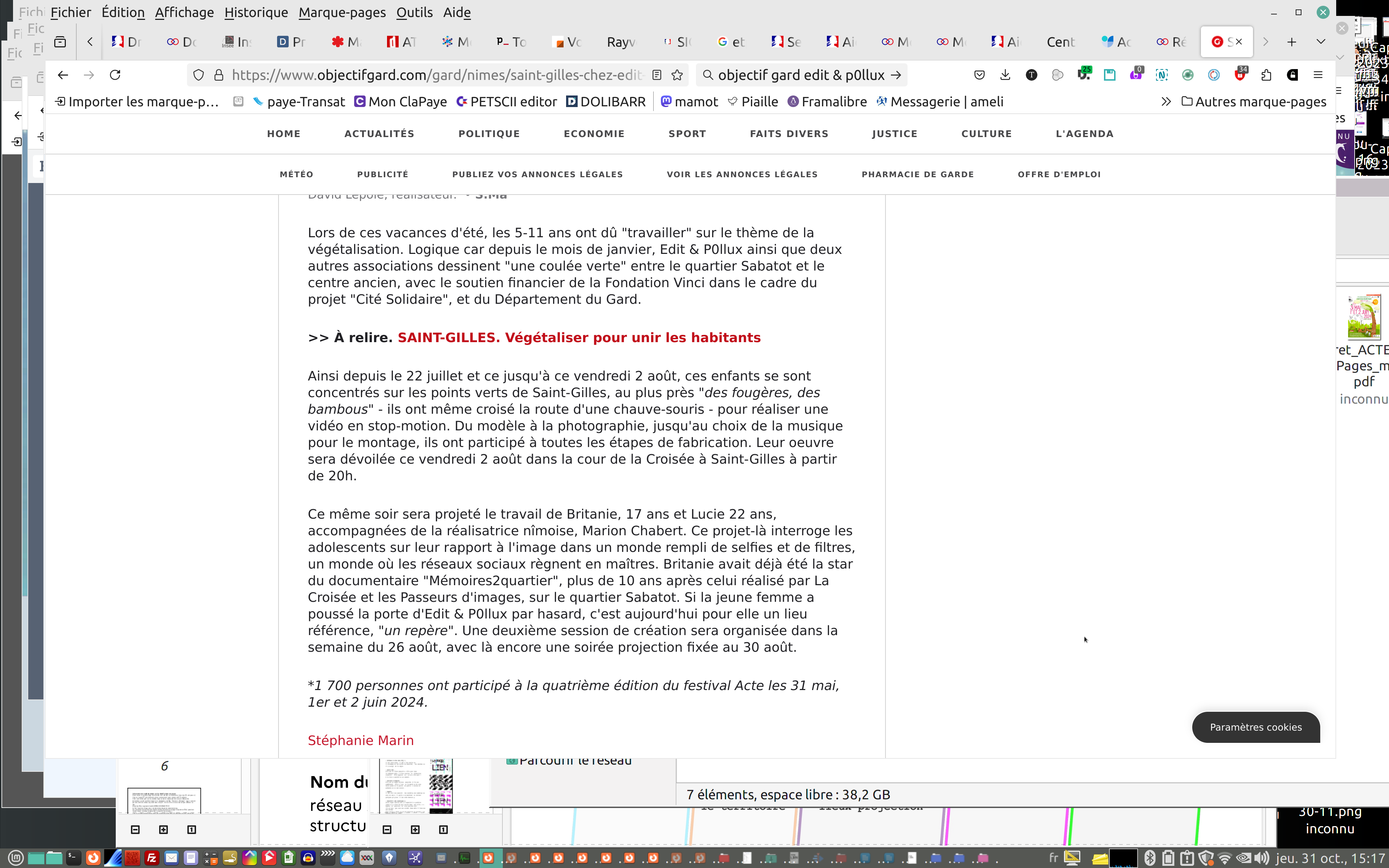Open the system volume icon in tray
The image size is (1389, 868).
point(1261,858)
